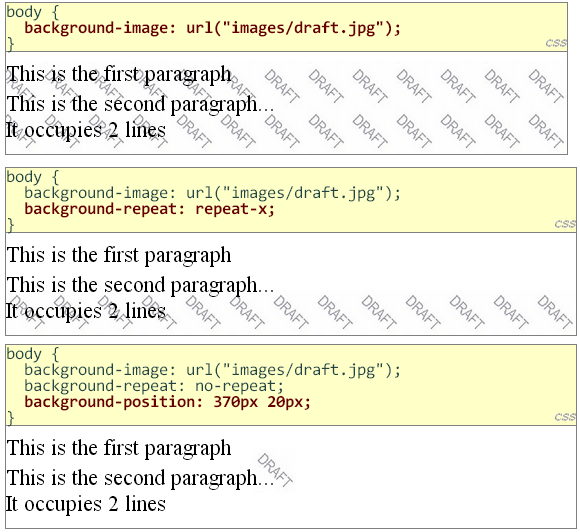This screenshot has height=532, width=580.
Task: Click 'This is the second paragraph...' in the tiled DRAFT example
Action: [x=140, y=104]
